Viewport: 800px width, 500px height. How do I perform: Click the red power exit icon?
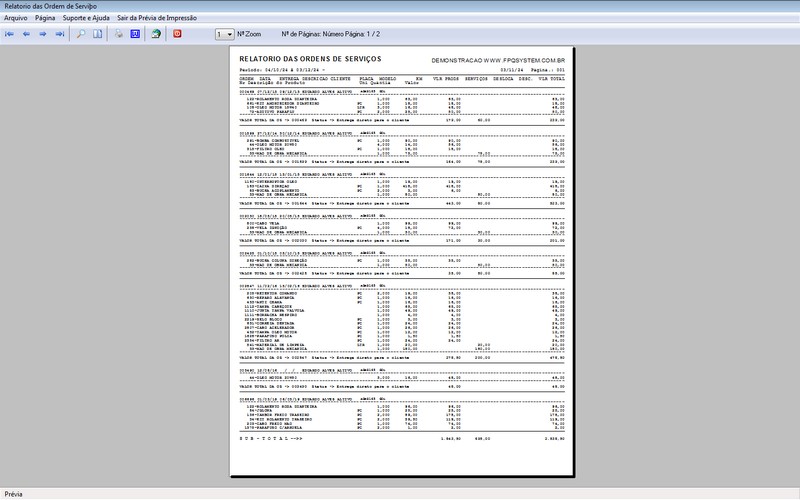(177, 34)
